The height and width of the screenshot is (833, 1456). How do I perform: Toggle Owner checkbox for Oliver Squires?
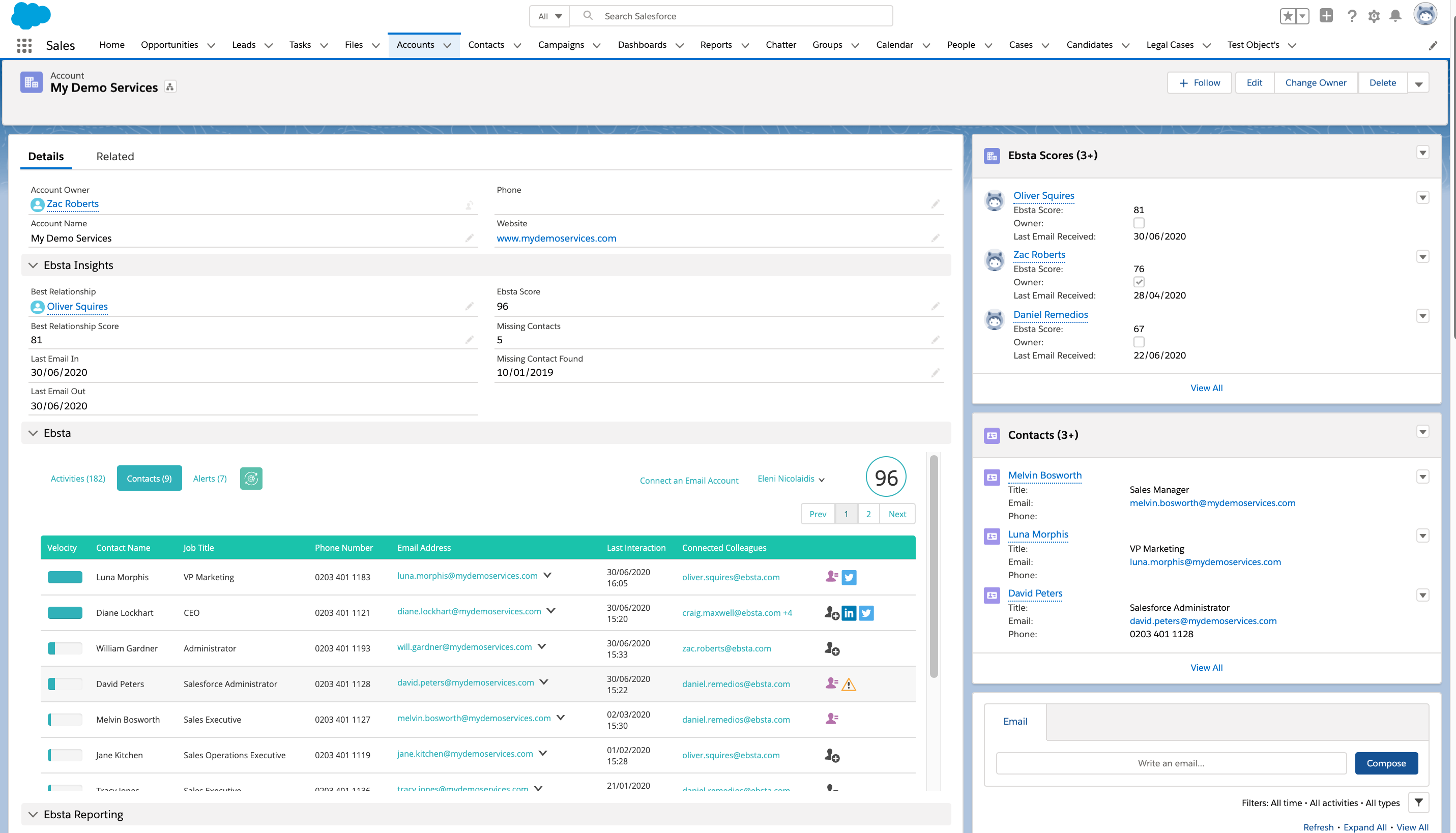pyautogui.click(x=1139, y=223)
